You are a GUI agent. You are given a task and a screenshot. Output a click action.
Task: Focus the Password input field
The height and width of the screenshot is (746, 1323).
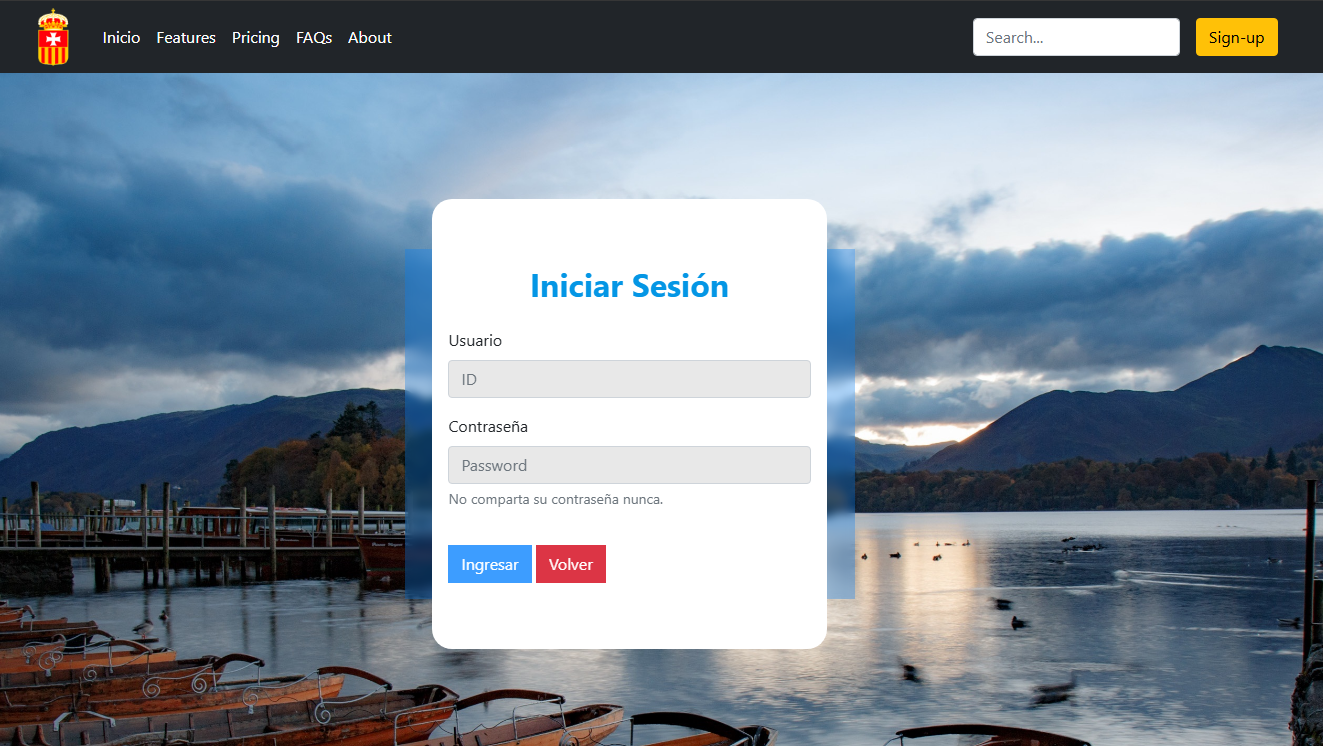click(x=629, y=466)
